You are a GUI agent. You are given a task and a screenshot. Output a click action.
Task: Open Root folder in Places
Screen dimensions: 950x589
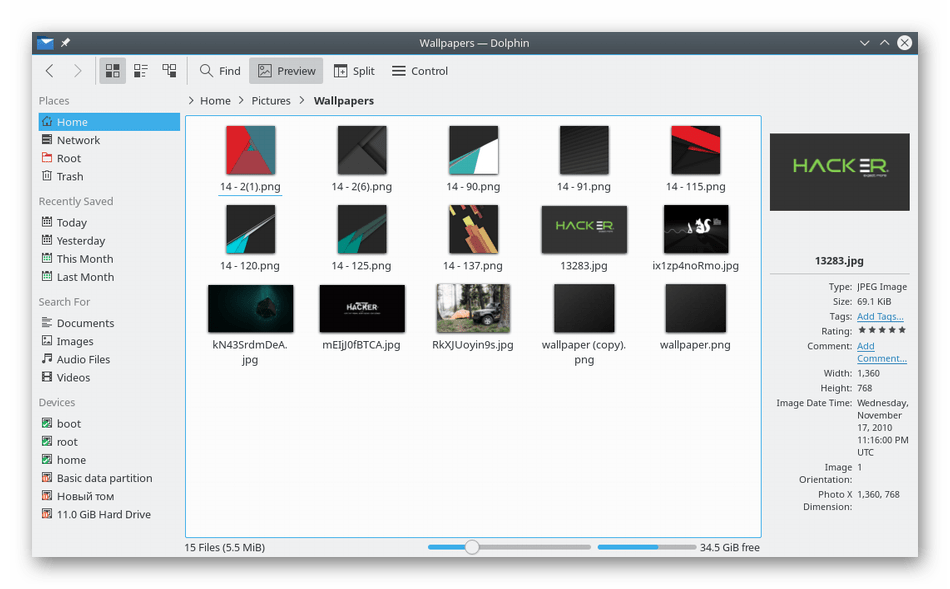click(109, 158)
